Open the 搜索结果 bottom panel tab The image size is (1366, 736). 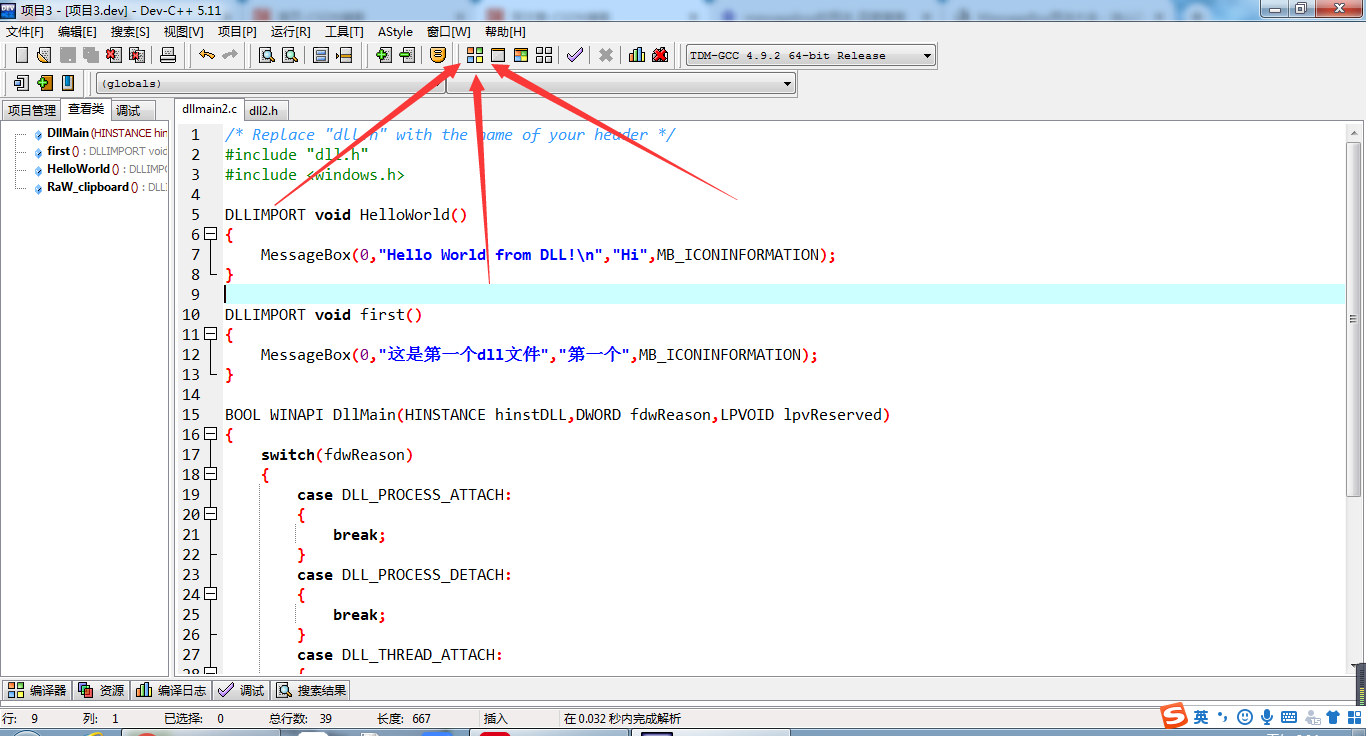click(312, 690)
